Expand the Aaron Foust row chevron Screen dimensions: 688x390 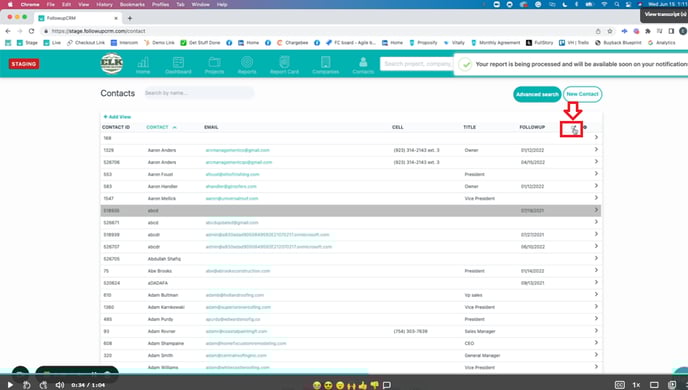[x=596, y=174]
